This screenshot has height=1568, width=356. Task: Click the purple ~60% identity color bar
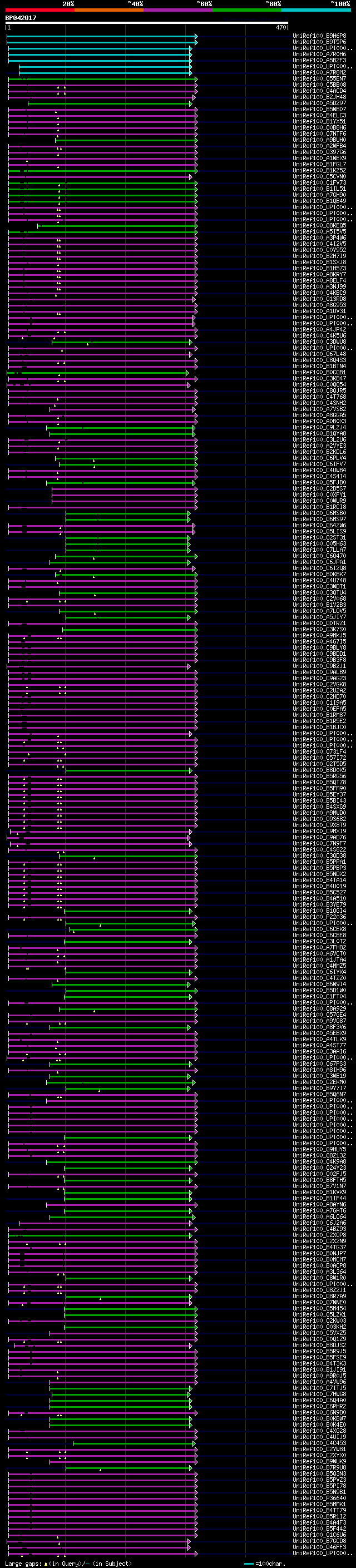(179, 10)
